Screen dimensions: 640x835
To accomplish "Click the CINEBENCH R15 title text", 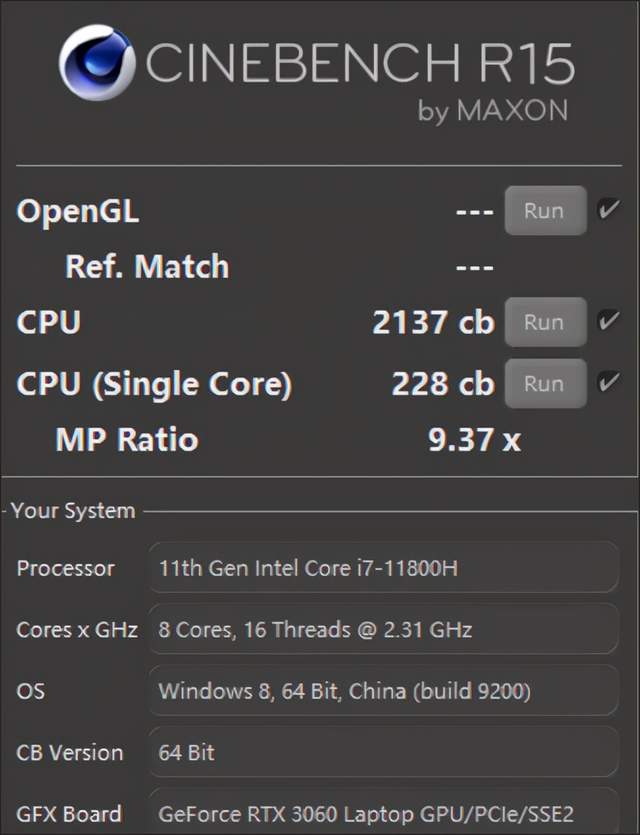I will tap(360, 64).
